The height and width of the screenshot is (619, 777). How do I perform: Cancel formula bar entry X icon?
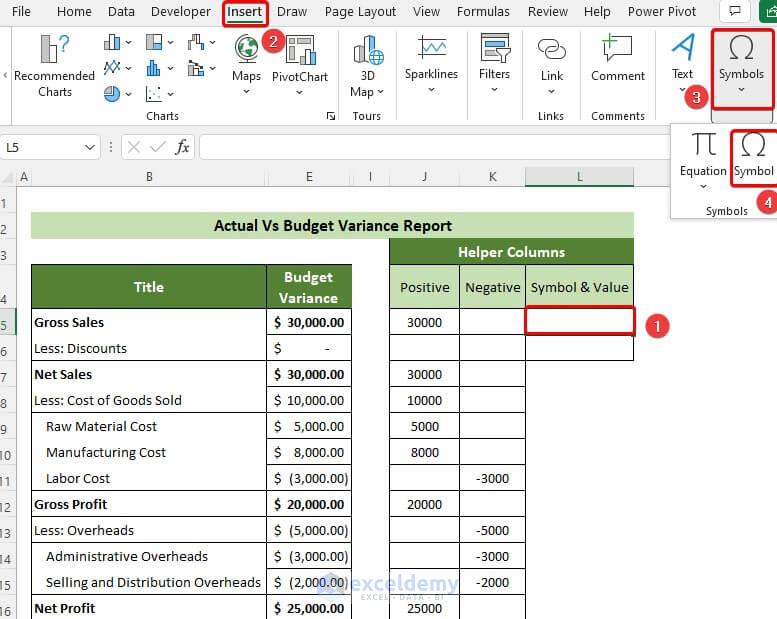pyautogui.click(x=134, y=147)
